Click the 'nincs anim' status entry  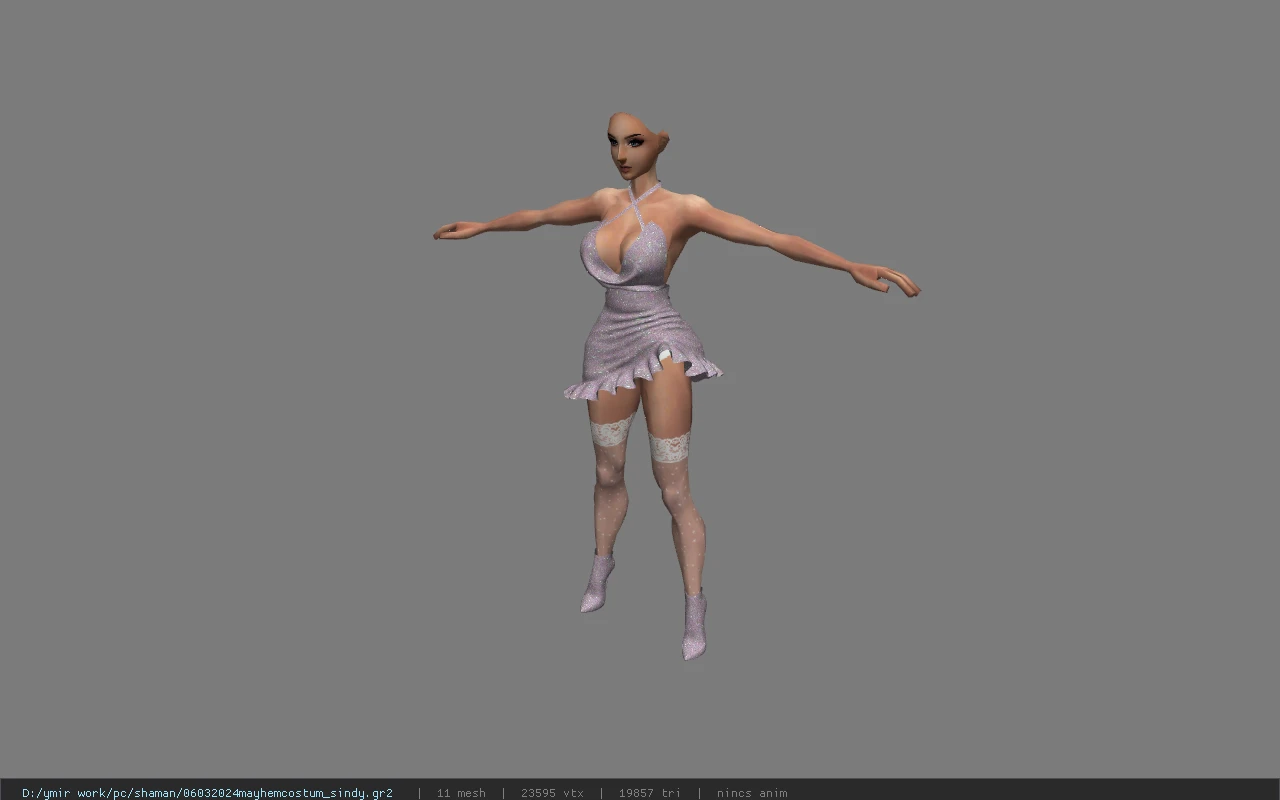tap(752, 793)
